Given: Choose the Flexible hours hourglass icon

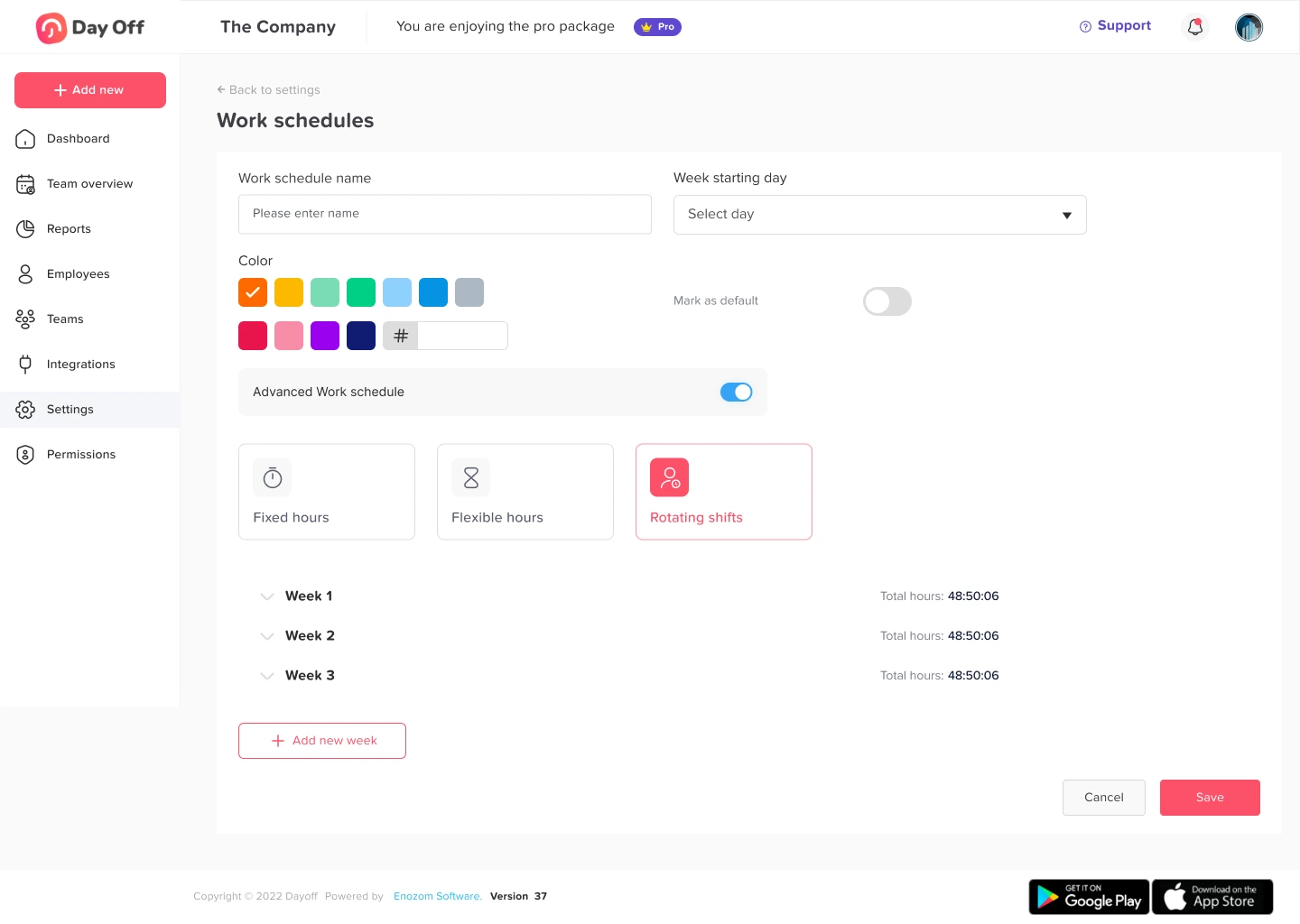Looking at the screenshot, I should [x=471, y=478].
